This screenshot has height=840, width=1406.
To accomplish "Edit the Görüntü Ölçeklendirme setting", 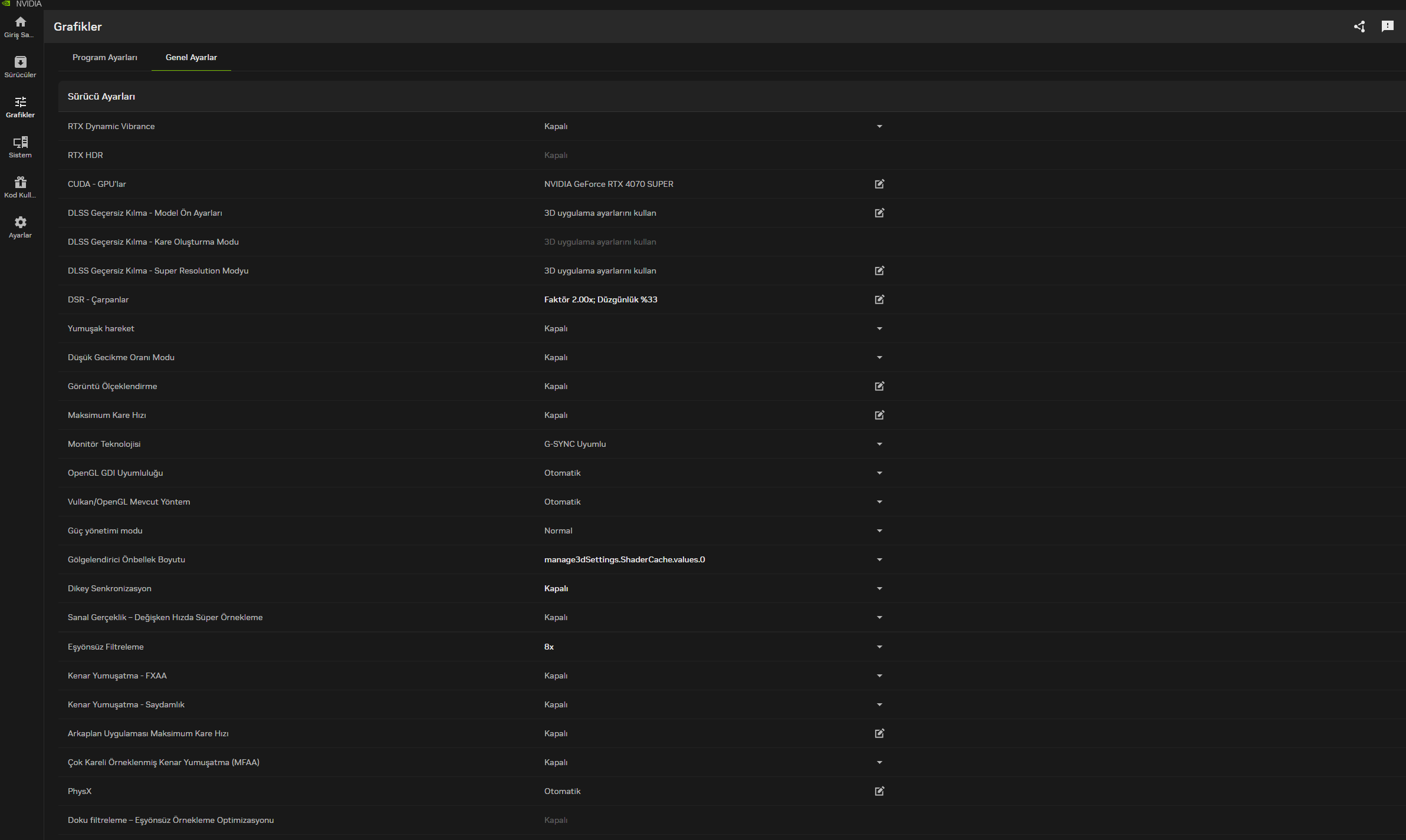I will [x=879, y=386].
